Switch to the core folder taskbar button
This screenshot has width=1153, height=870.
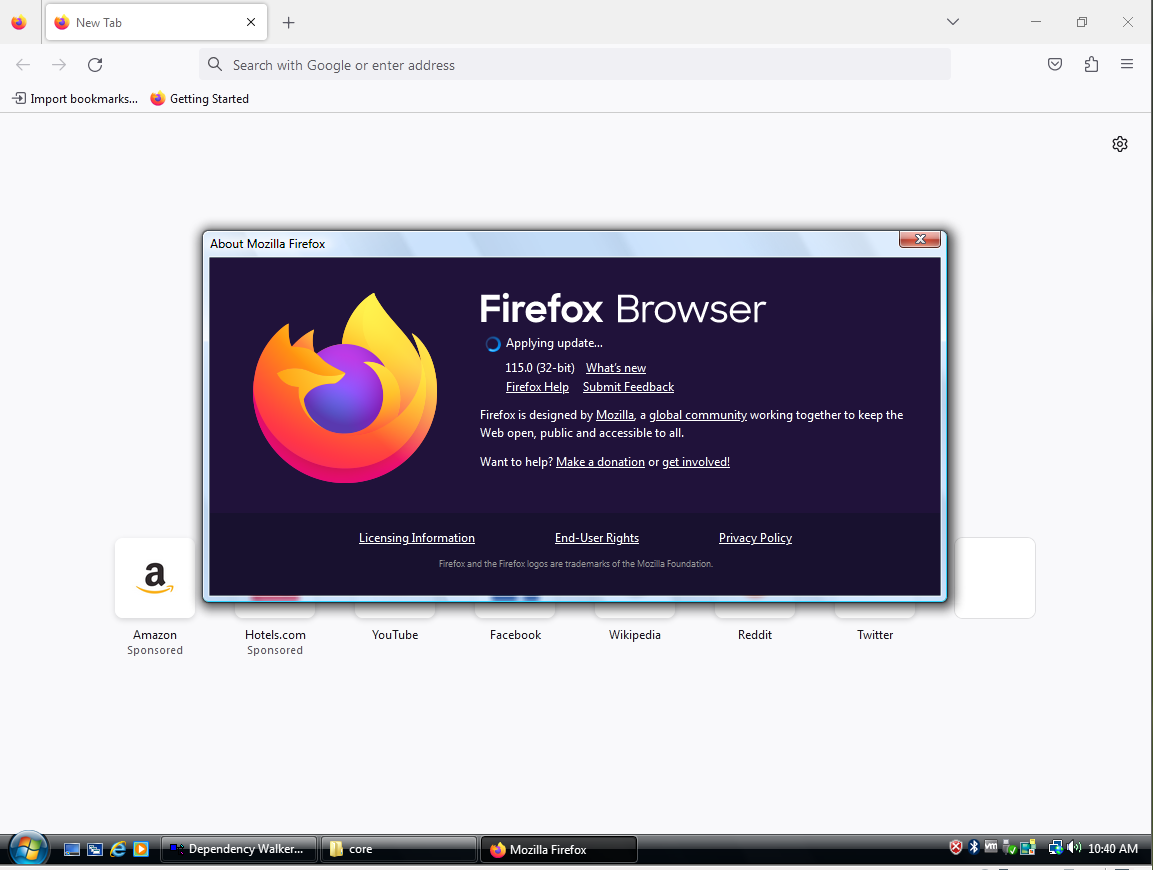coord(399,849)
